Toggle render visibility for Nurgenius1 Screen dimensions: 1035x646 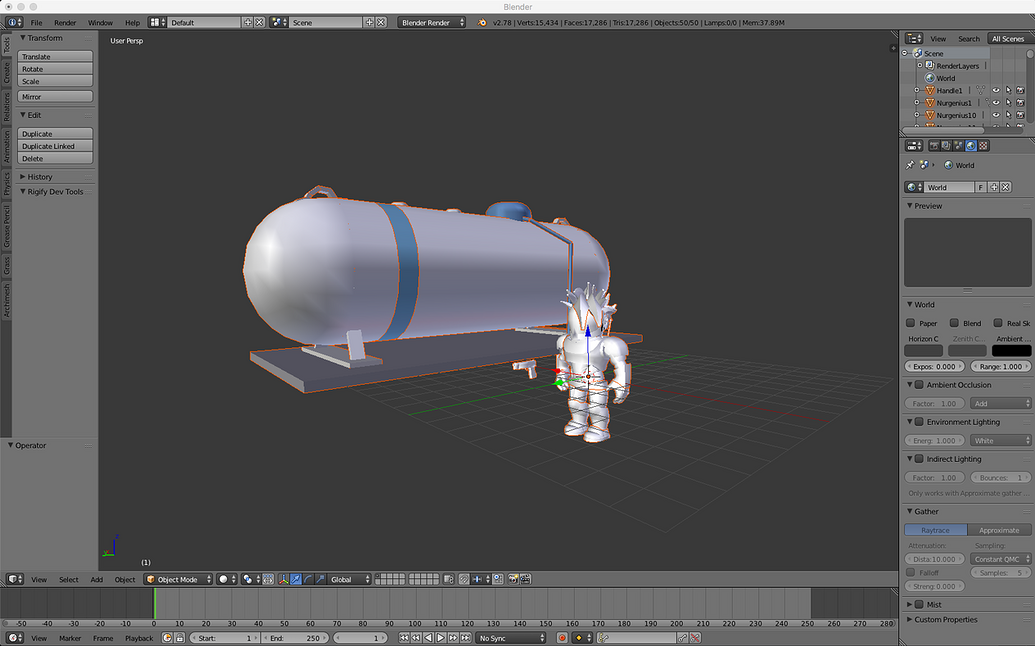click(1021, 102)
